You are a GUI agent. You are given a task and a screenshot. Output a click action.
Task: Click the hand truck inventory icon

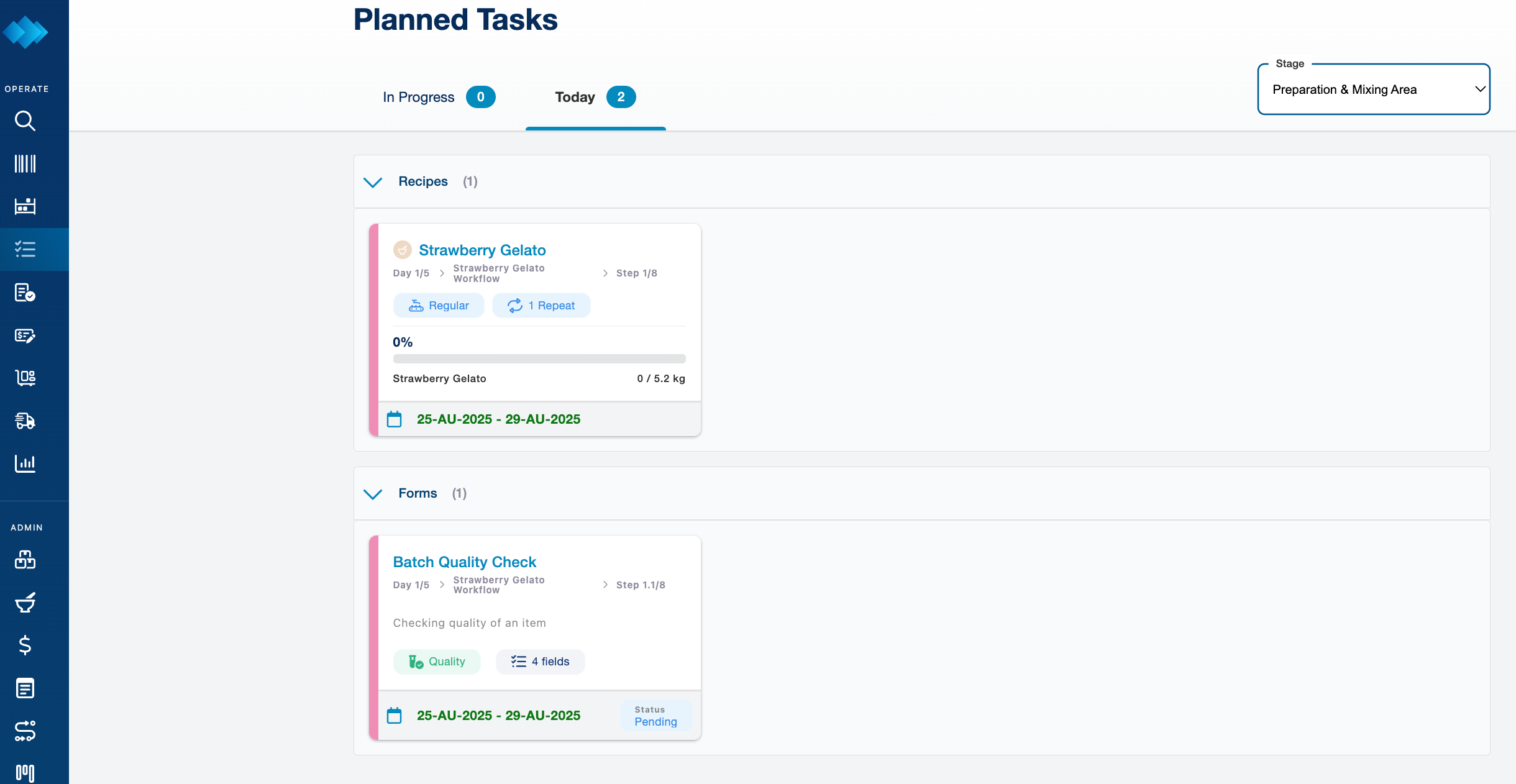25,378
